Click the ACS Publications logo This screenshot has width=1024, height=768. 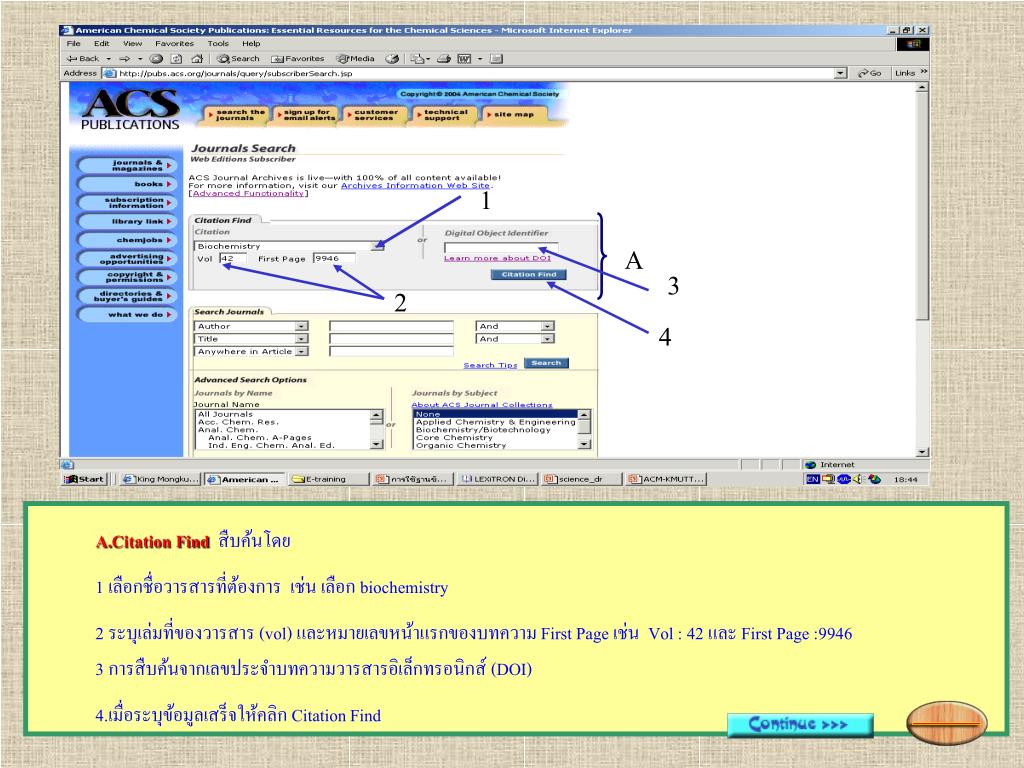point(130,108)
